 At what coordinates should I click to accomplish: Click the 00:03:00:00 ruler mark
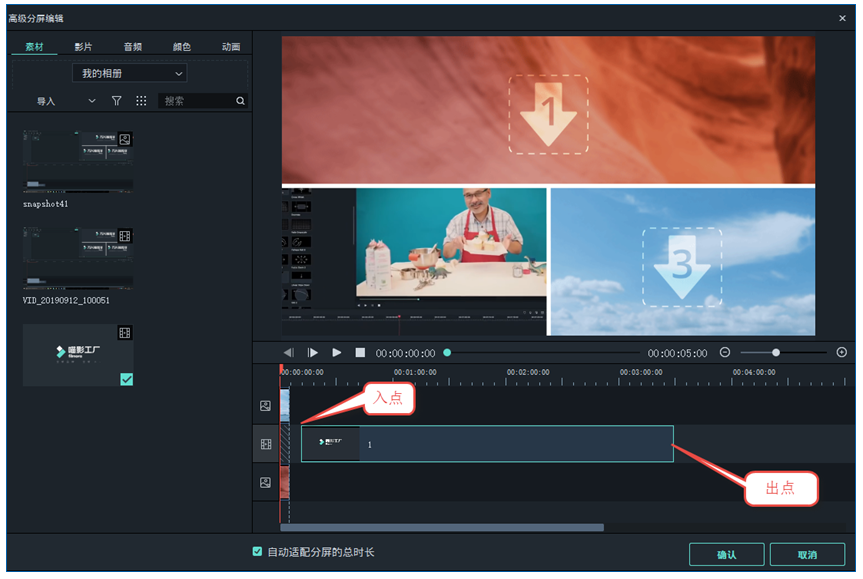coord(641,373)
